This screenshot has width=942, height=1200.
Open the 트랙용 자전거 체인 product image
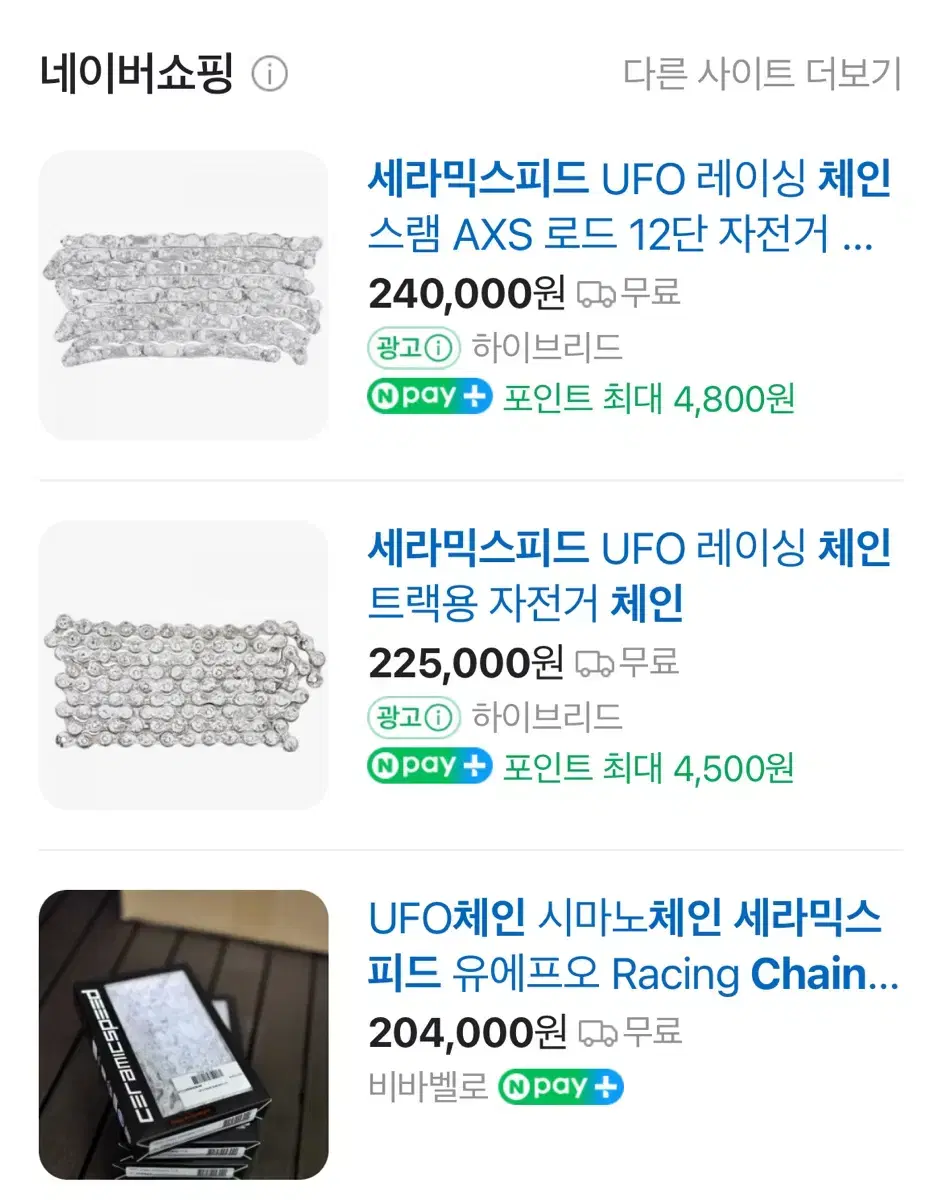click(184, 665)
